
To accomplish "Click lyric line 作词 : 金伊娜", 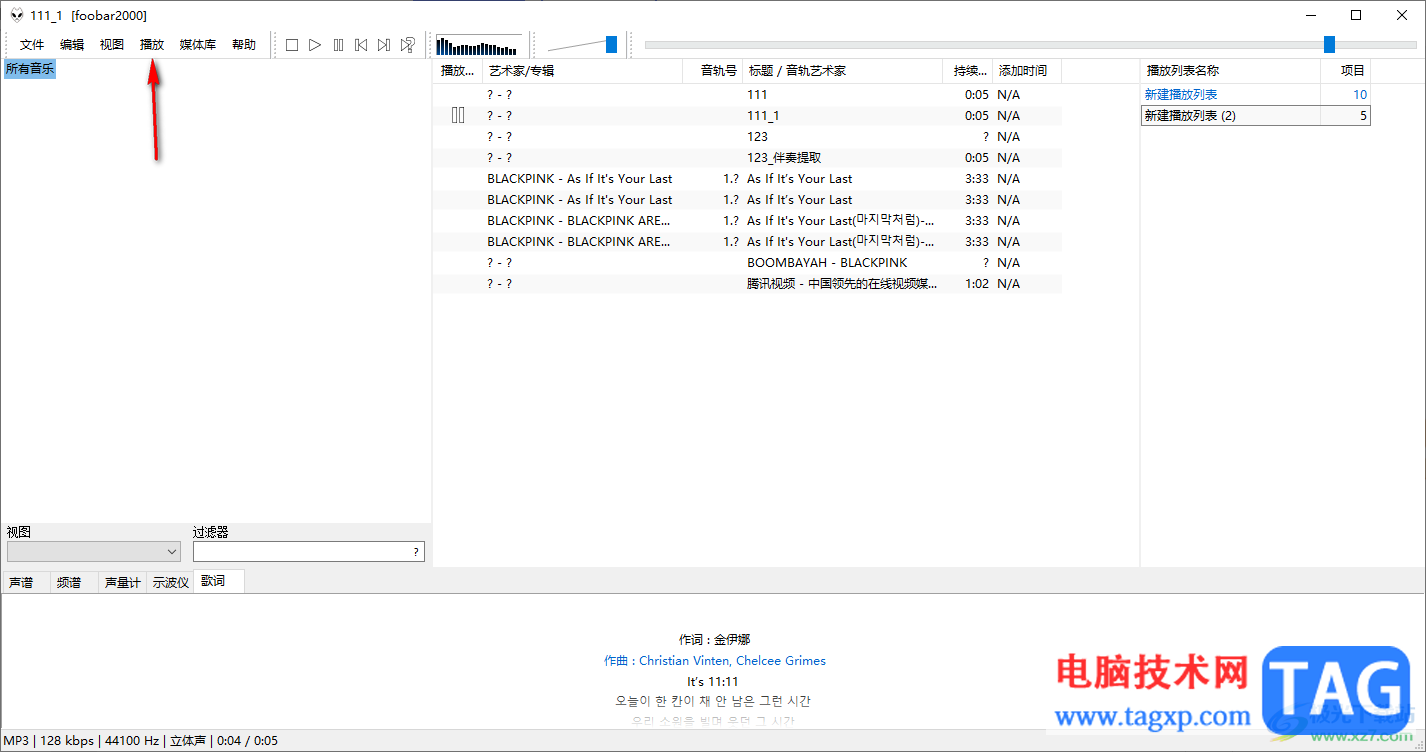I will tap(714, 639).
